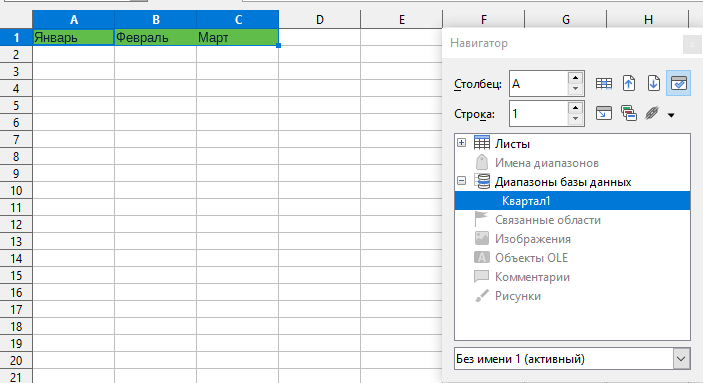Click the Рисунки brush icon
703x383 pixels.
(x=482, y=296)
